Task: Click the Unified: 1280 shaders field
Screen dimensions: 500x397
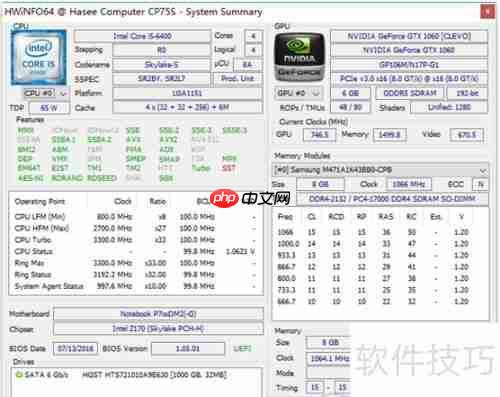Action: (x=449, y=107)
